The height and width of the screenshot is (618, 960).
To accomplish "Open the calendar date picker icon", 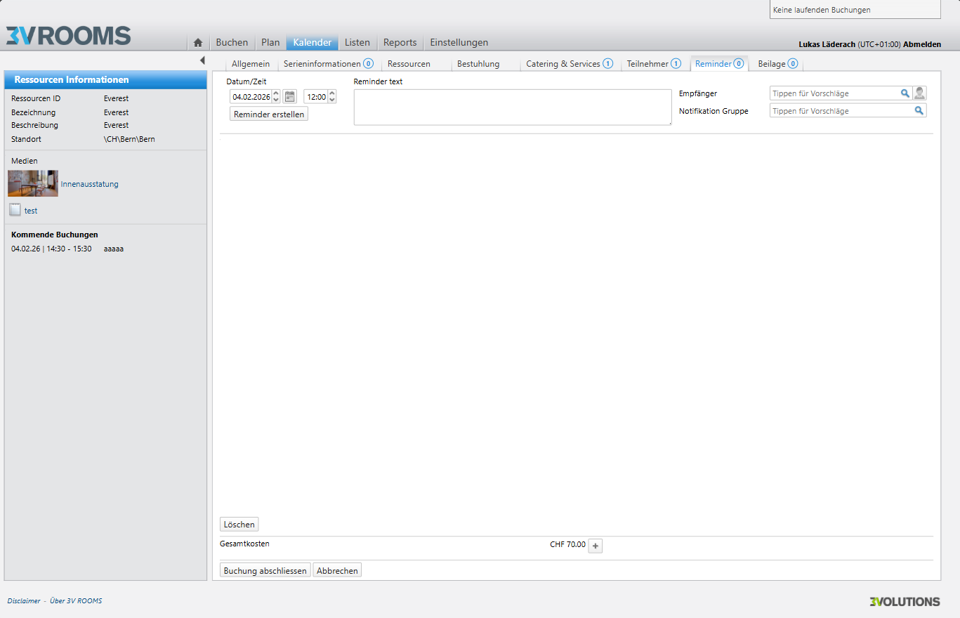I will [x=290, y=97].
